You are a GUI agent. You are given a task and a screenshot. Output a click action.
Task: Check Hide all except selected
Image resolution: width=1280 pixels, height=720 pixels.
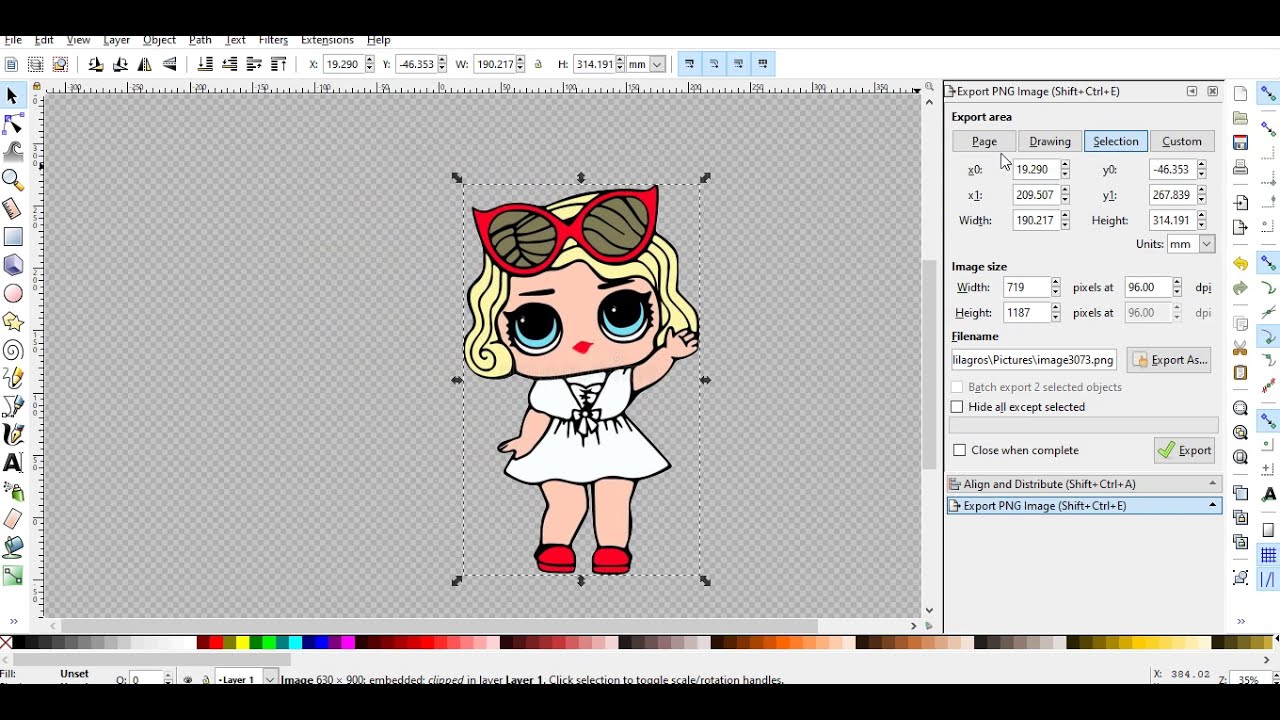pos(957,407)
